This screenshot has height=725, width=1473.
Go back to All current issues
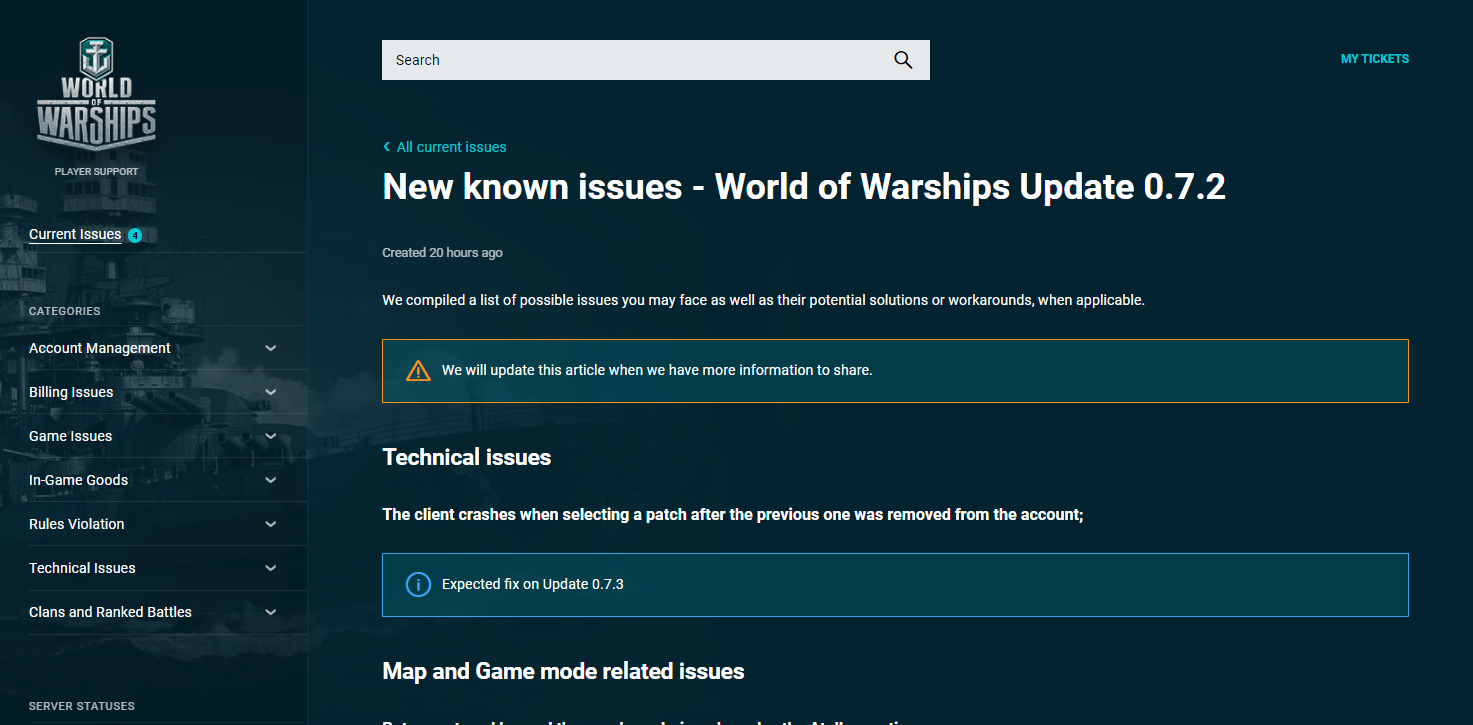pos(451,147)
